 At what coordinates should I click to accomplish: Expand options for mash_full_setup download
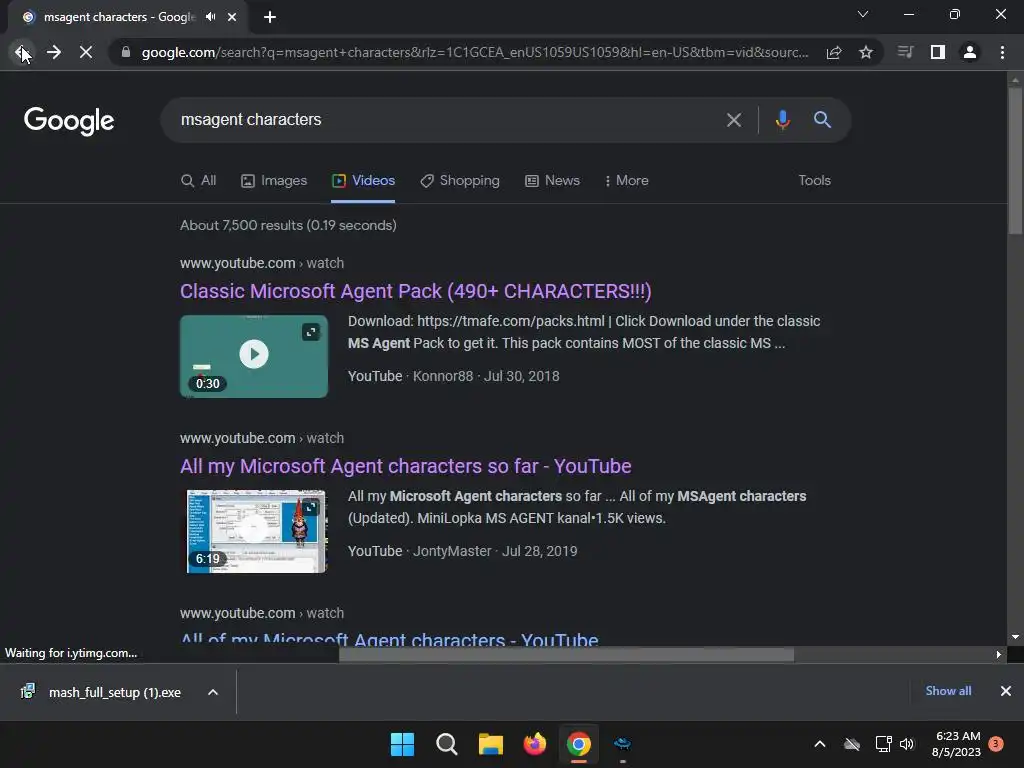[x=213, y=692]
